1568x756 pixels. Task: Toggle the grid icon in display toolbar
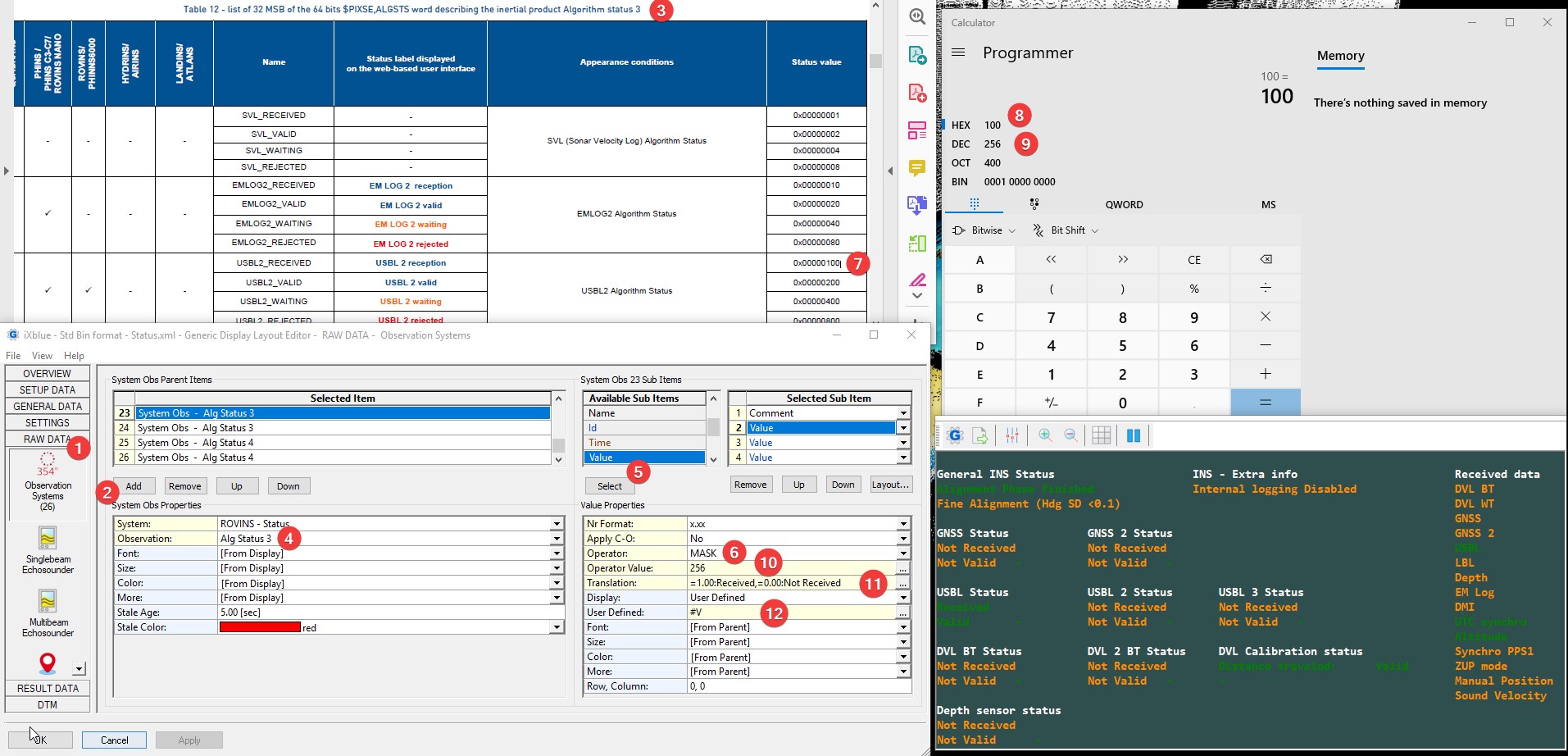(1101, 436)
